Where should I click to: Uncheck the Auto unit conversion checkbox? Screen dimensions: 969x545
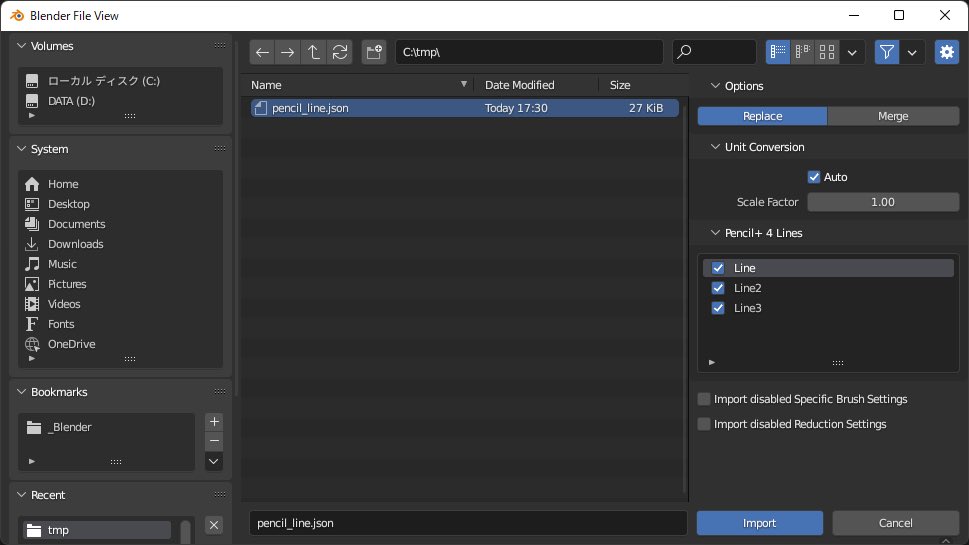pos(814,177)
